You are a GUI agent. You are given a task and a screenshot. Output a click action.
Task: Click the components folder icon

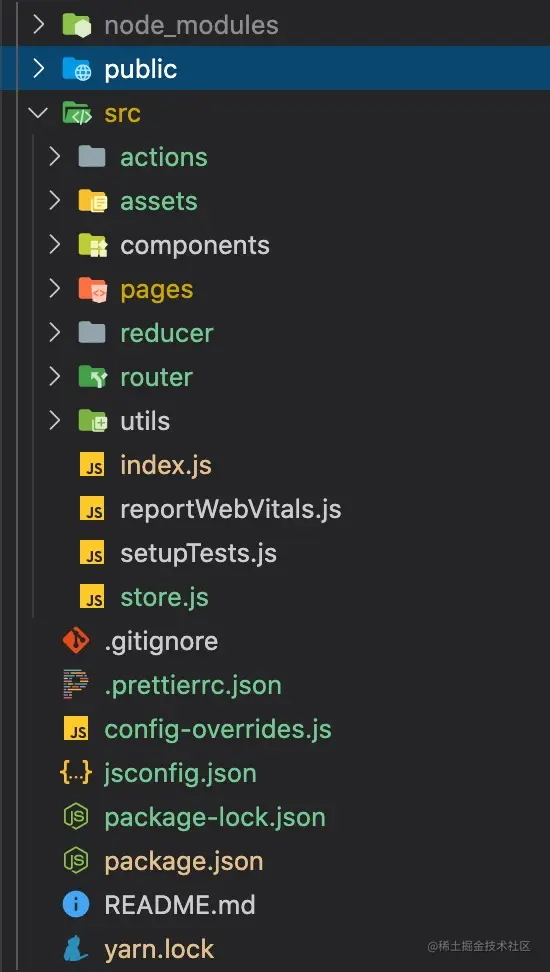pos(93,245)
